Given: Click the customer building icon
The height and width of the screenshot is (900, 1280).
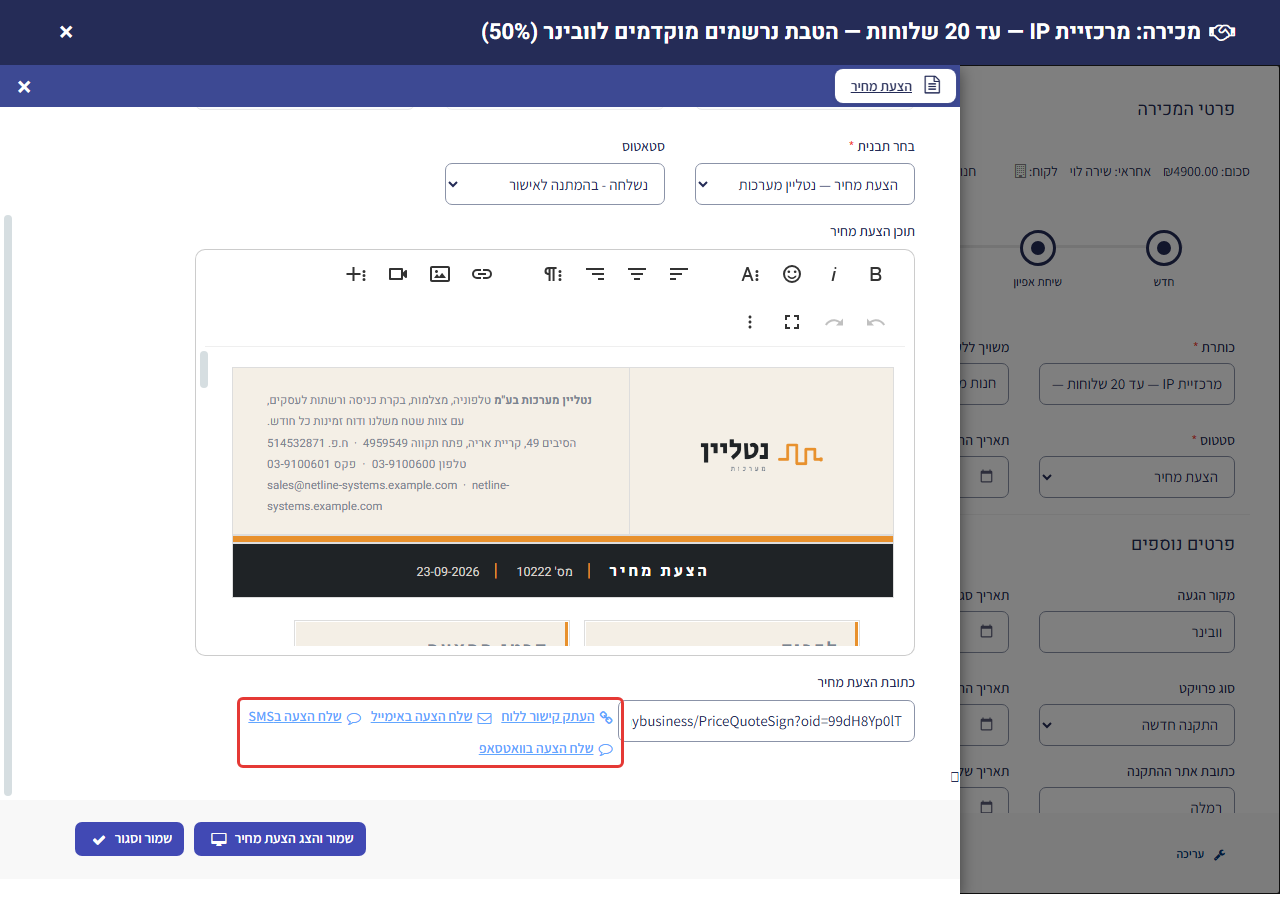Looking at the screenshot, I should click(1020, 171).
